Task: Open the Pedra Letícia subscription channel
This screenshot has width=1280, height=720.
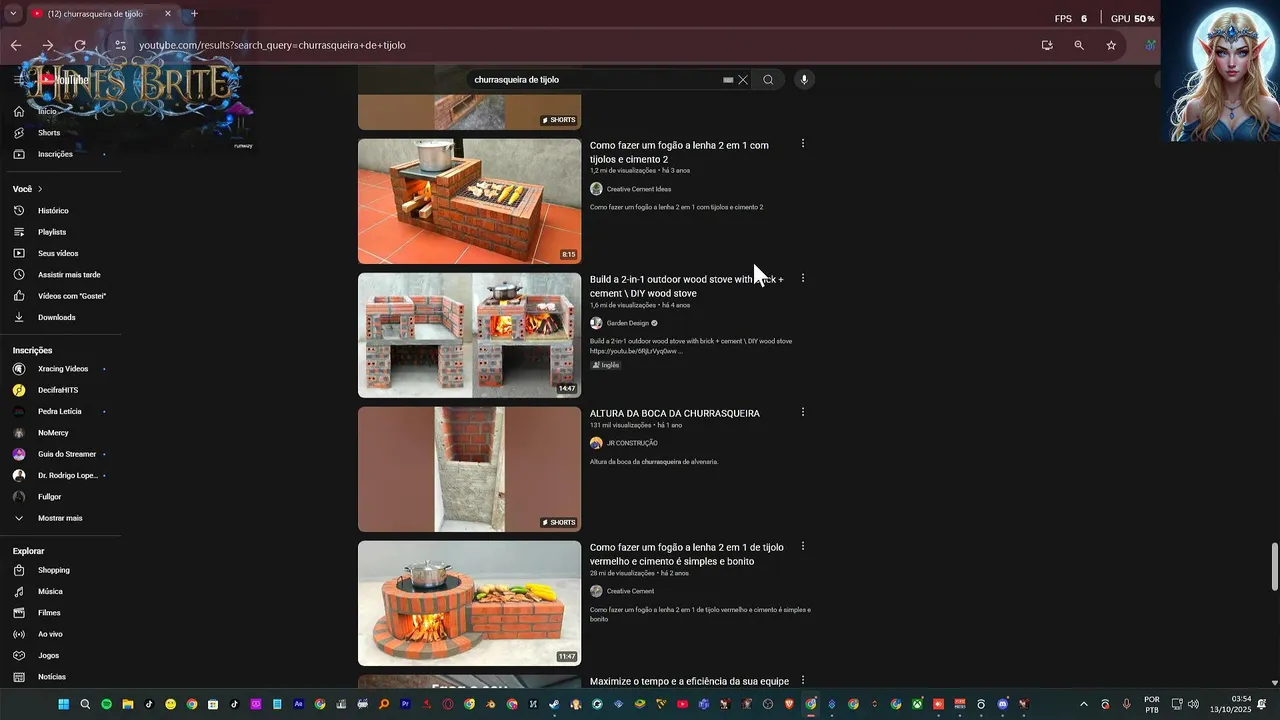Action: [60, 411]
